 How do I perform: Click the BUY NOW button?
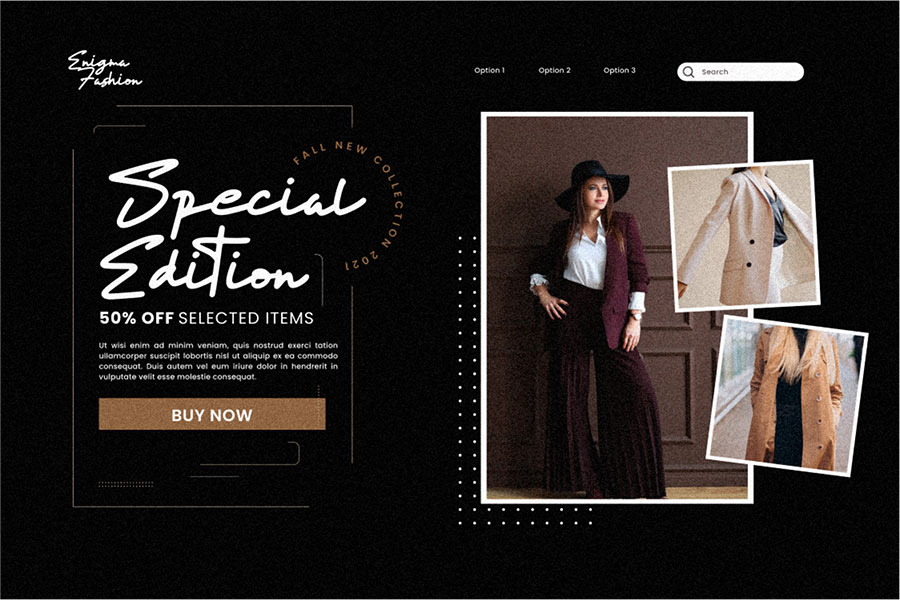coord(212,414)
